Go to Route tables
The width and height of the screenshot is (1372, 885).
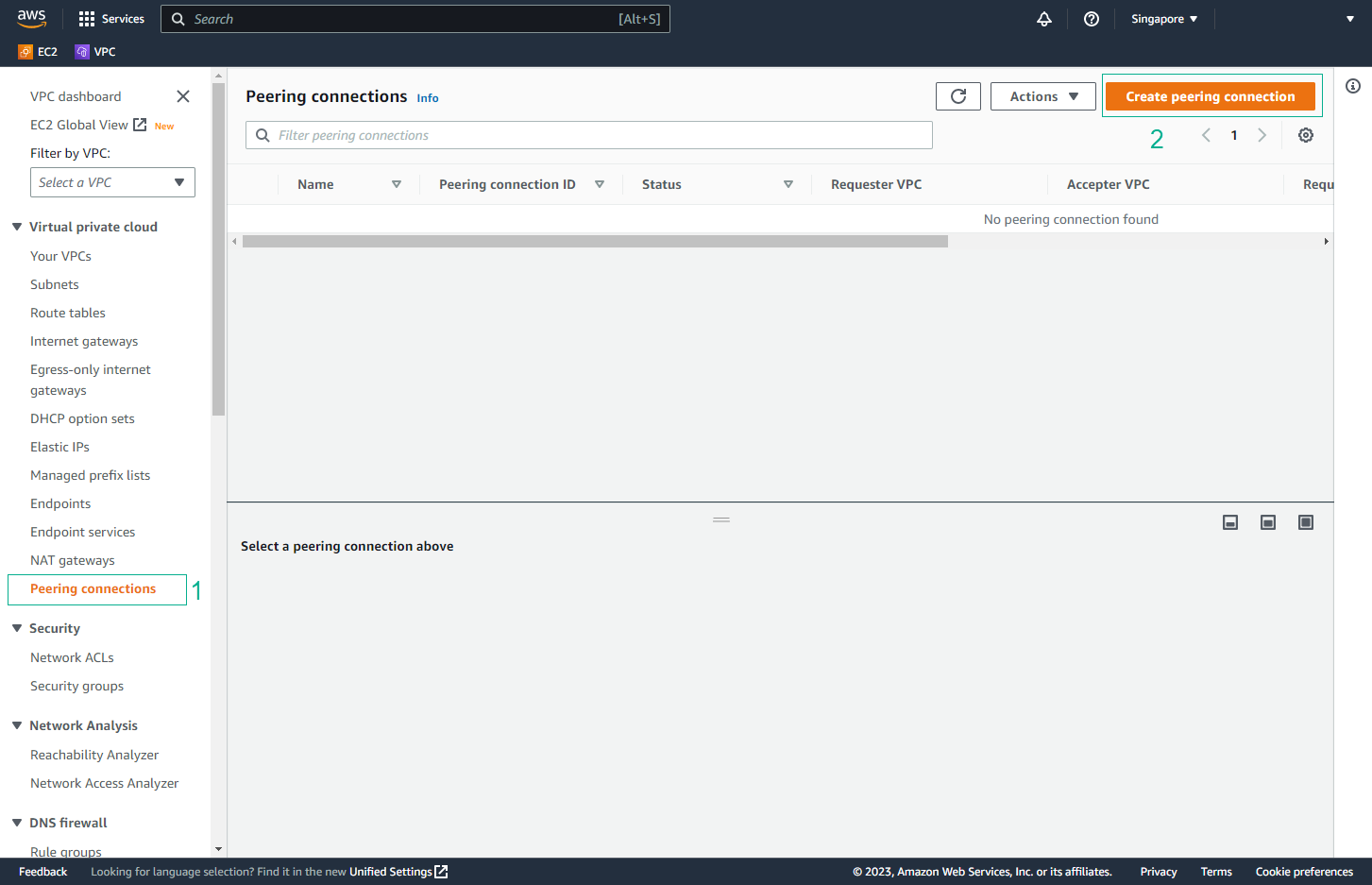pos(68,313)
